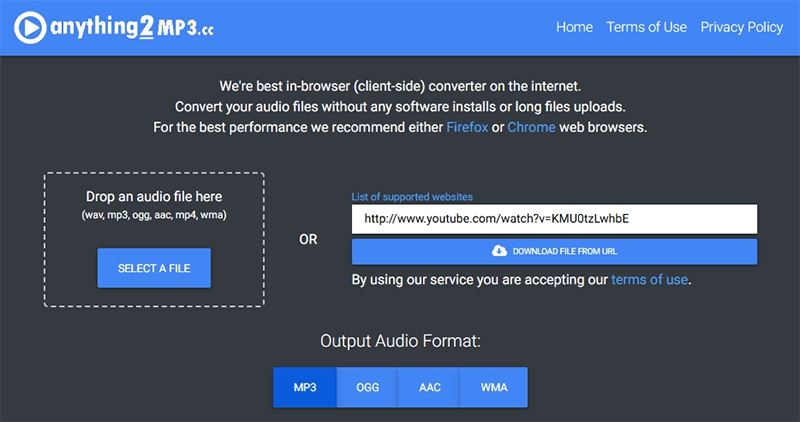The image size is (800, 422).
Task: Pick WMA output audio format
Action: pyautogui.click(x=494, y=387)
